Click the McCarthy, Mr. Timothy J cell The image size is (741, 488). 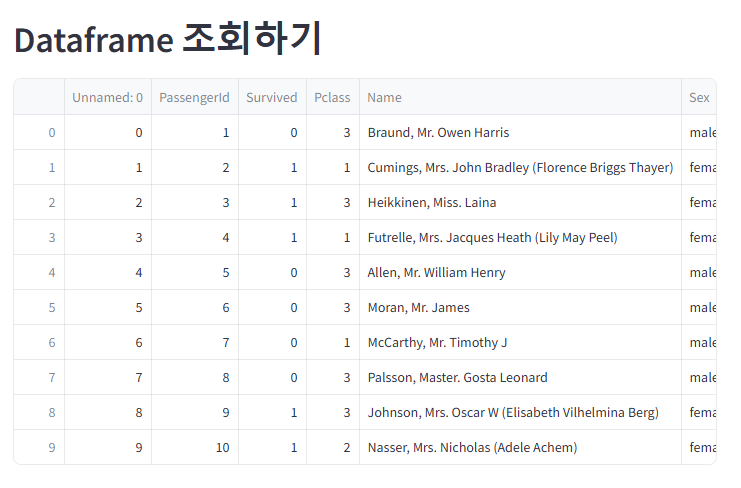pos(520,342)
